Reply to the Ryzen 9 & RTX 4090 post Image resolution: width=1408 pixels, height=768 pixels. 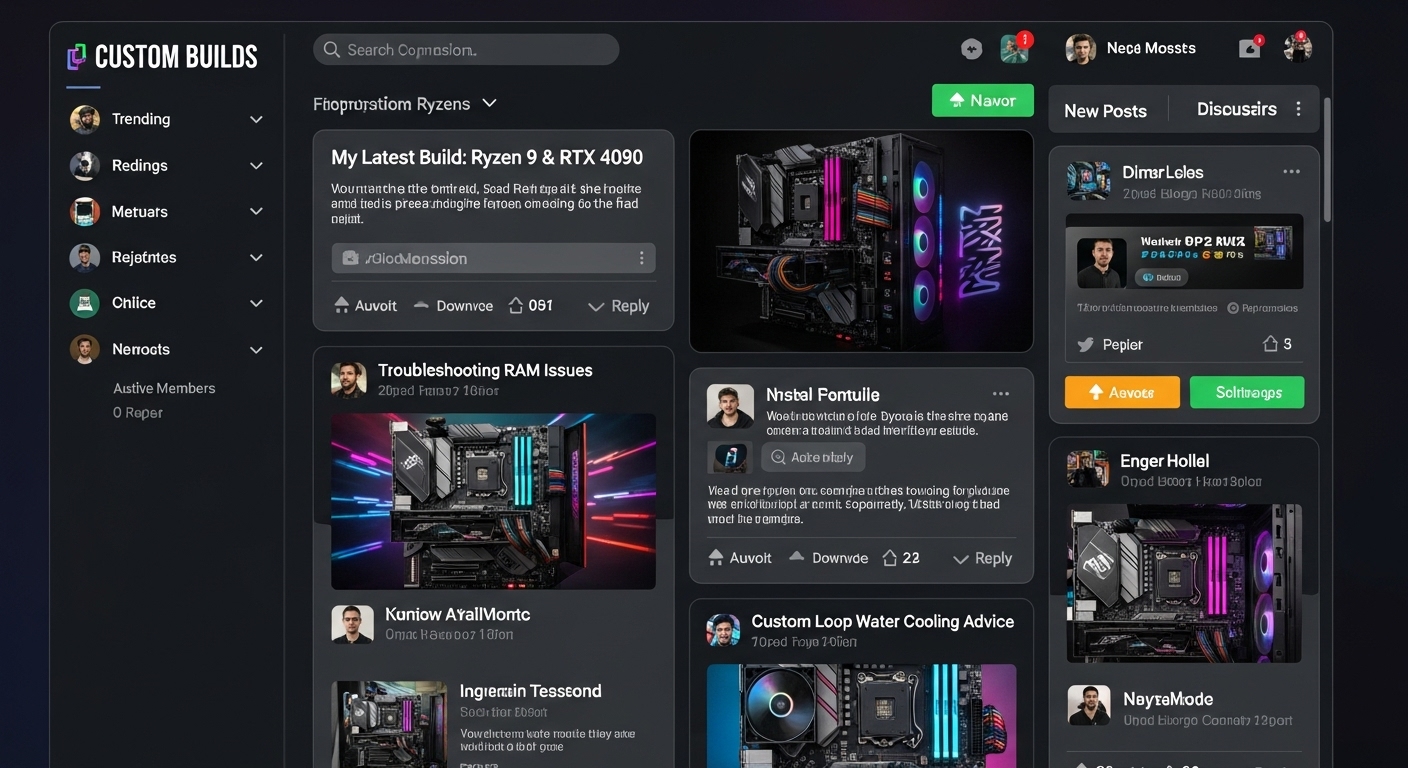point(619,306)
